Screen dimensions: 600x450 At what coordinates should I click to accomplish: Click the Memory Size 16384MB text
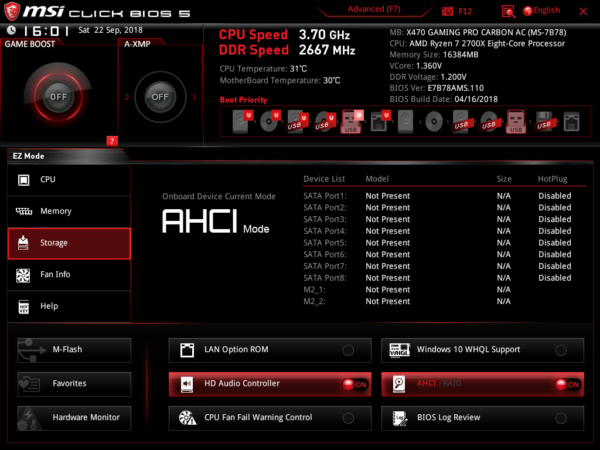click(x=434, y=55)
